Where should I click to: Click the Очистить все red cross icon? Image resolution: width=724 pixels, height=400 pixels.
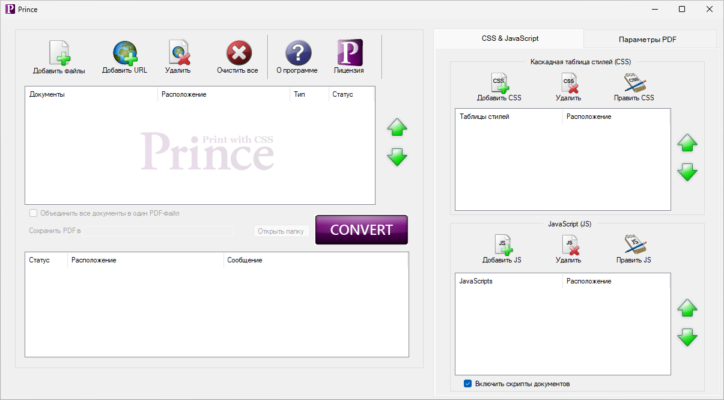pyautogui.click(x=239, y=53)
